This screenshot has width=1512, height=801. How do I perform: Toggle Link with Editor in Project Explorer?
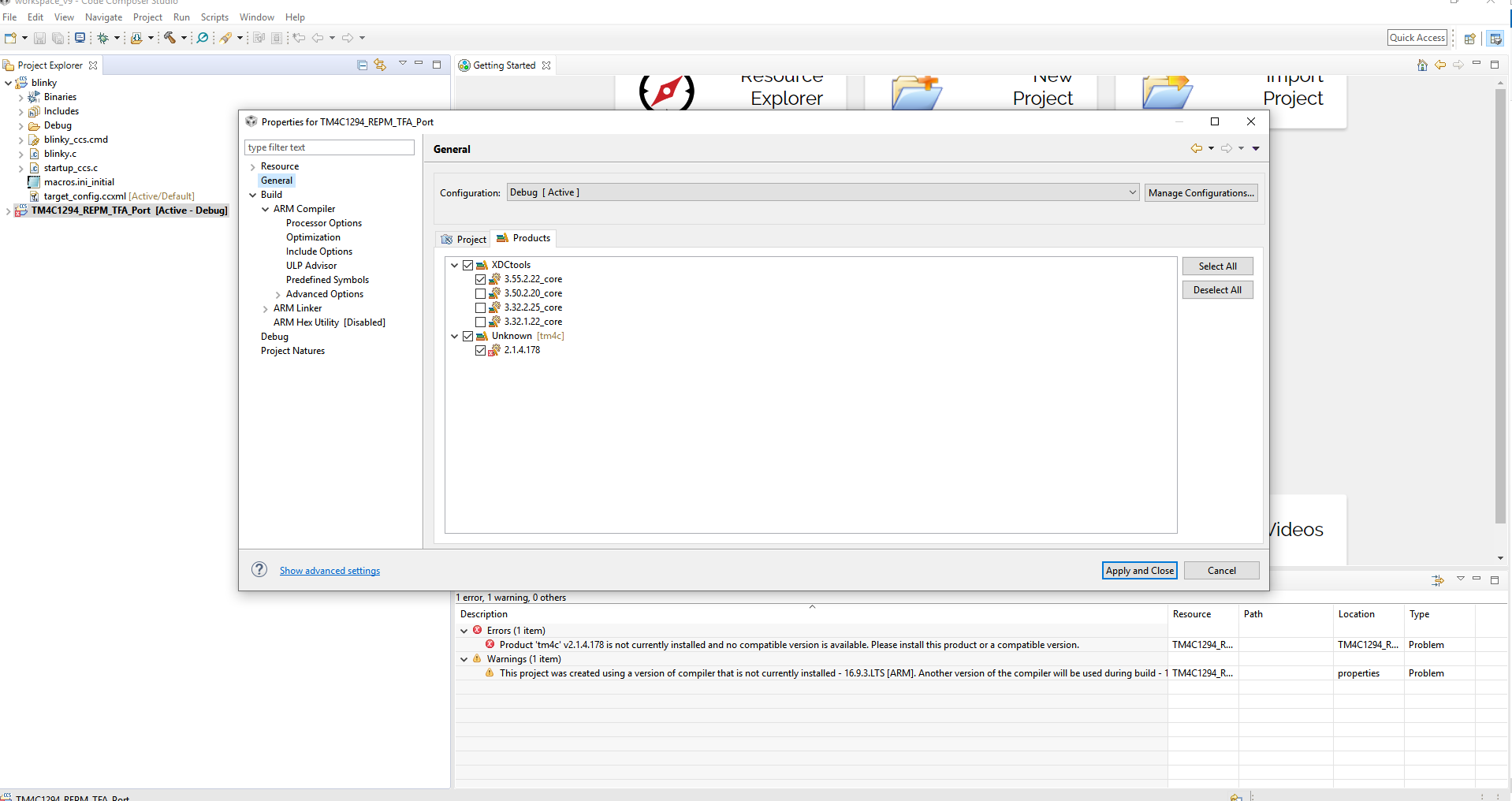click(380, 65)
